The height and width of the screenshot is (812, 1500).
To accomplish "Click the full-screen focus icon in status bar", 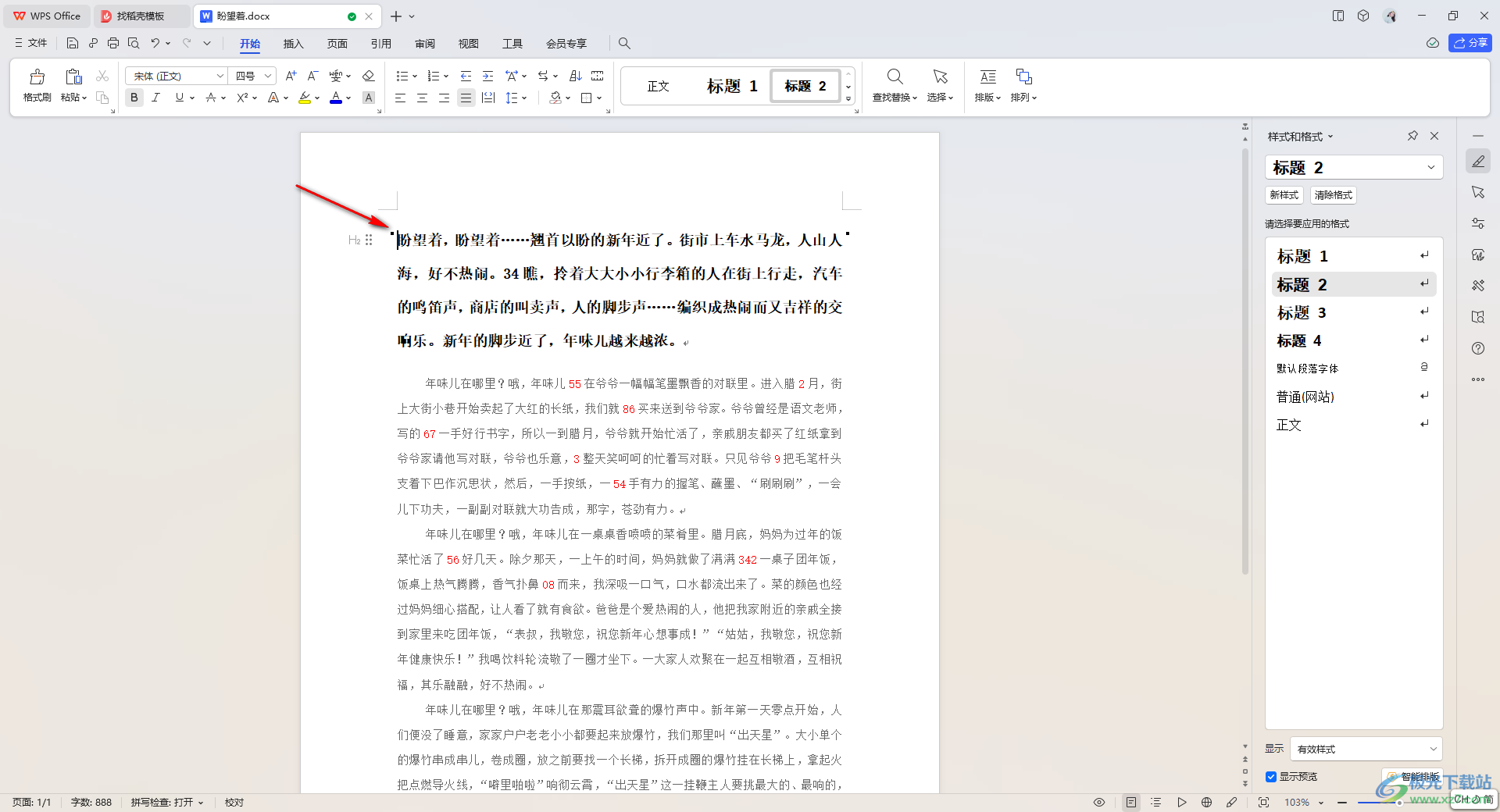I will tap(1263, 802).
